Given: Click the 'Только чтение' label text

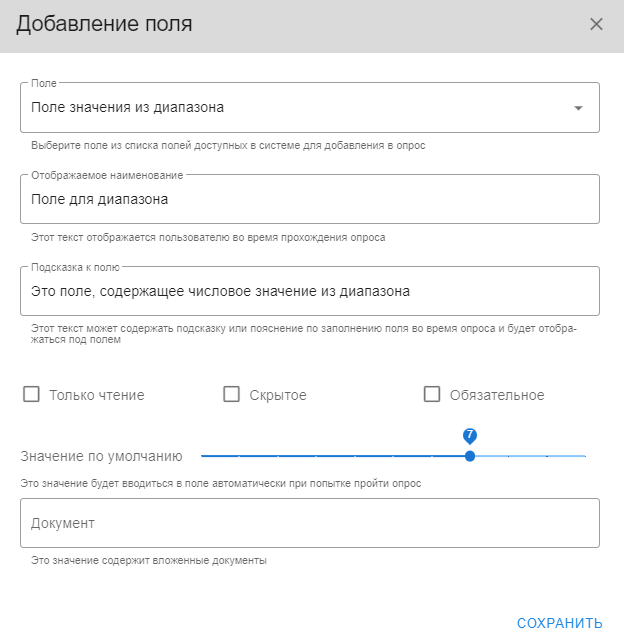Looking at the screenshot, I should click(x=97, y=395).
